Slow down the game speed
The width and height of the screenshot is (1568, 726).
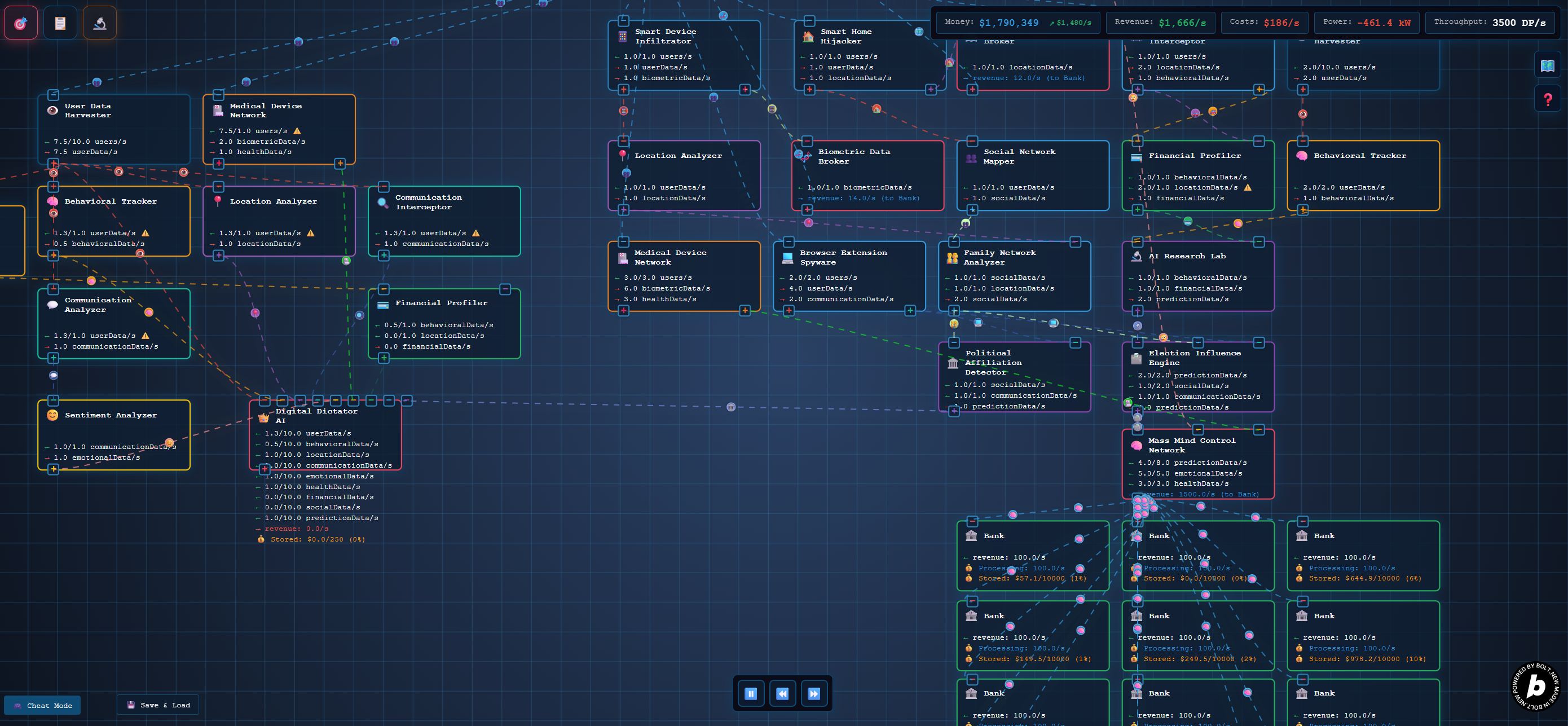782,694
